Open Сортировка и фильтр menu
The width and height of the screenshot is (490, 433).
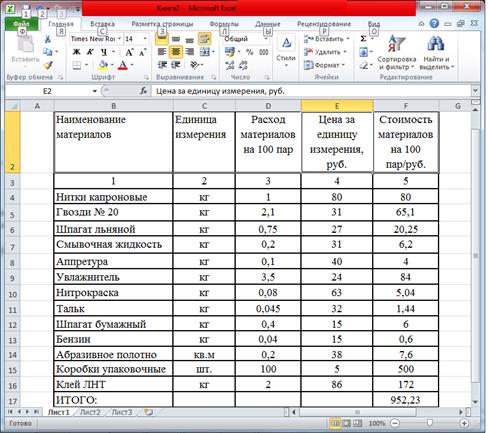[397, 52]
